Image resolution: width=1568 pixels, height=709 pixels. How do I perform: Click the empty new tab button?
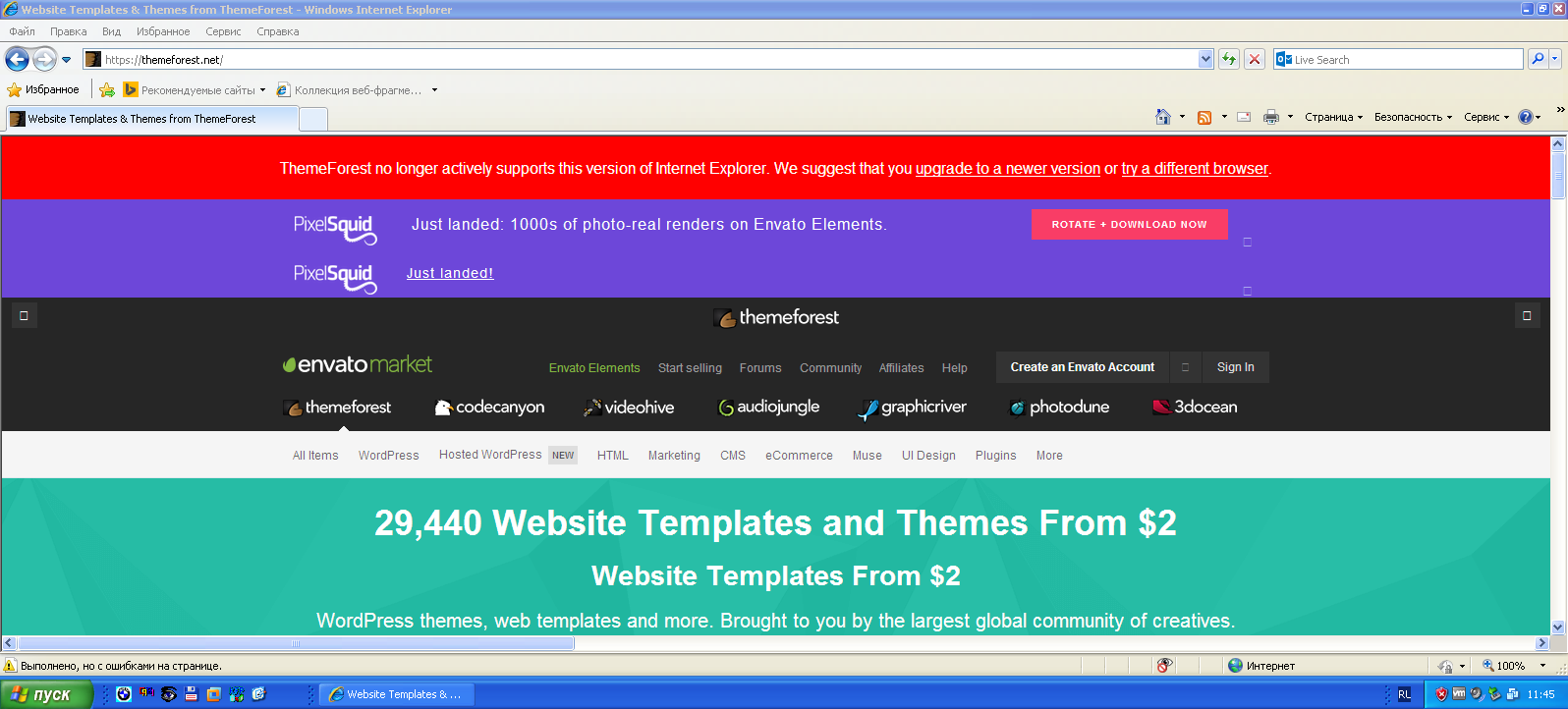(312, 119)
